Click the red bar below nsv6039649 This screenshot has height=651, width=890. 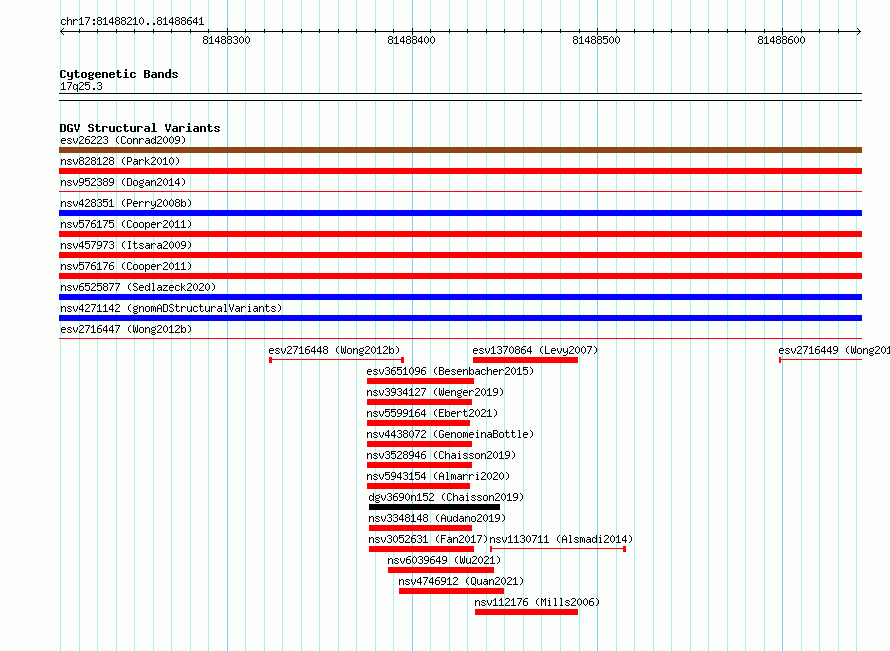(441, 570)
